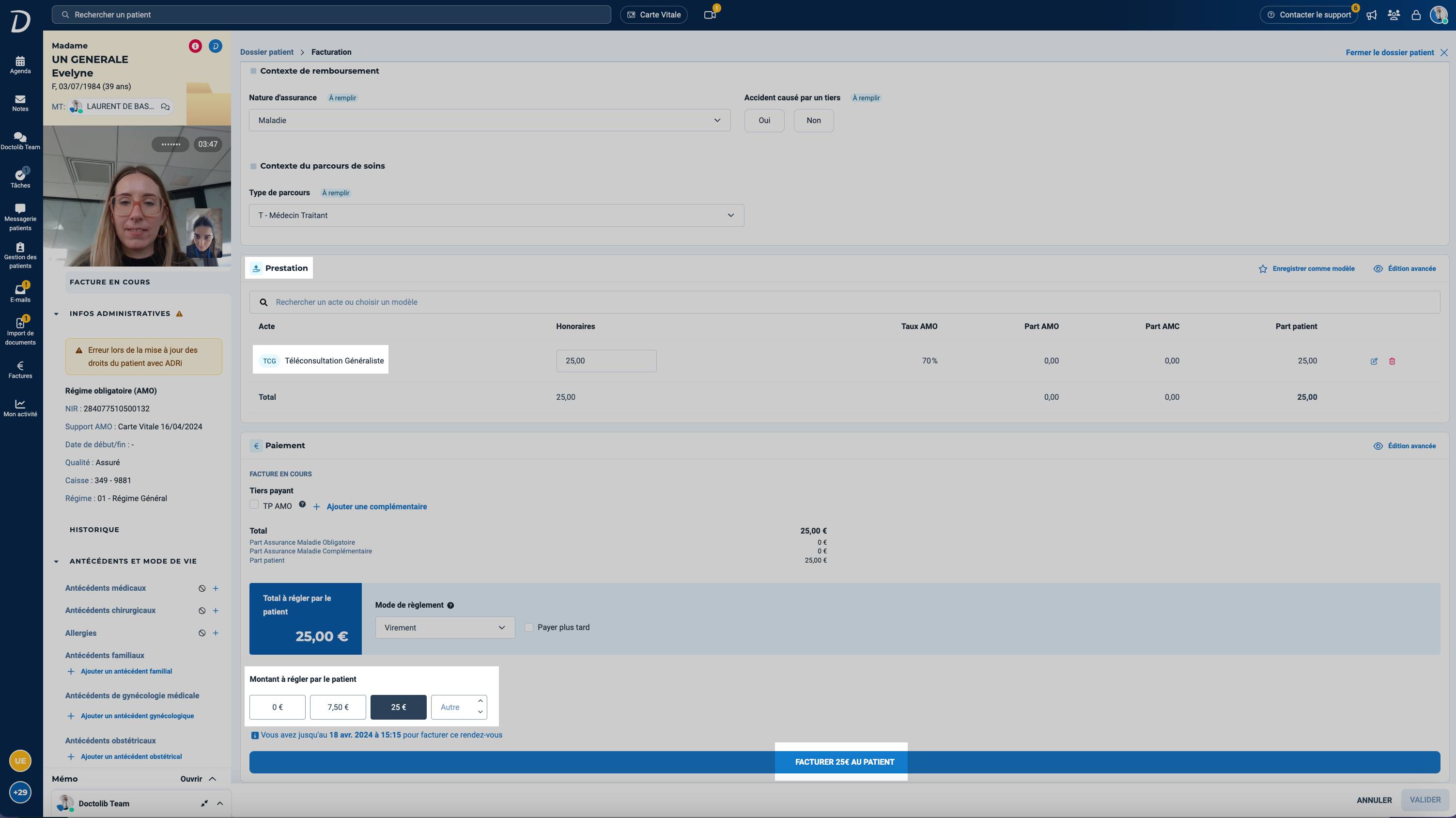Go to Dossier patient breadcrumb
This screenshot has width=1456, height=818.
click(267, 52)
